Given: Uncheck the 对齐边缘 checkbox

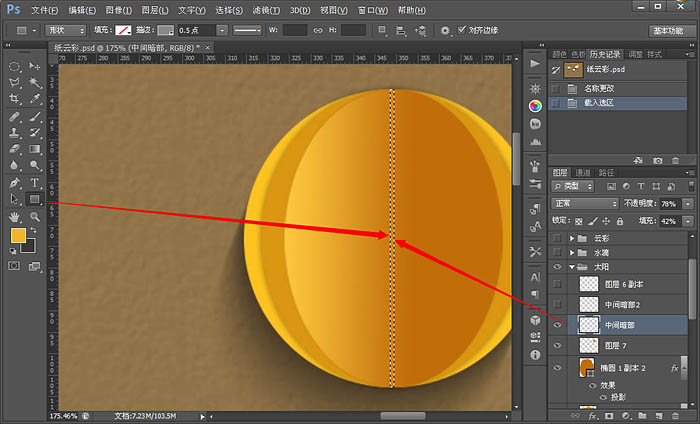Looking at the screenshot, I should [462, 30].
